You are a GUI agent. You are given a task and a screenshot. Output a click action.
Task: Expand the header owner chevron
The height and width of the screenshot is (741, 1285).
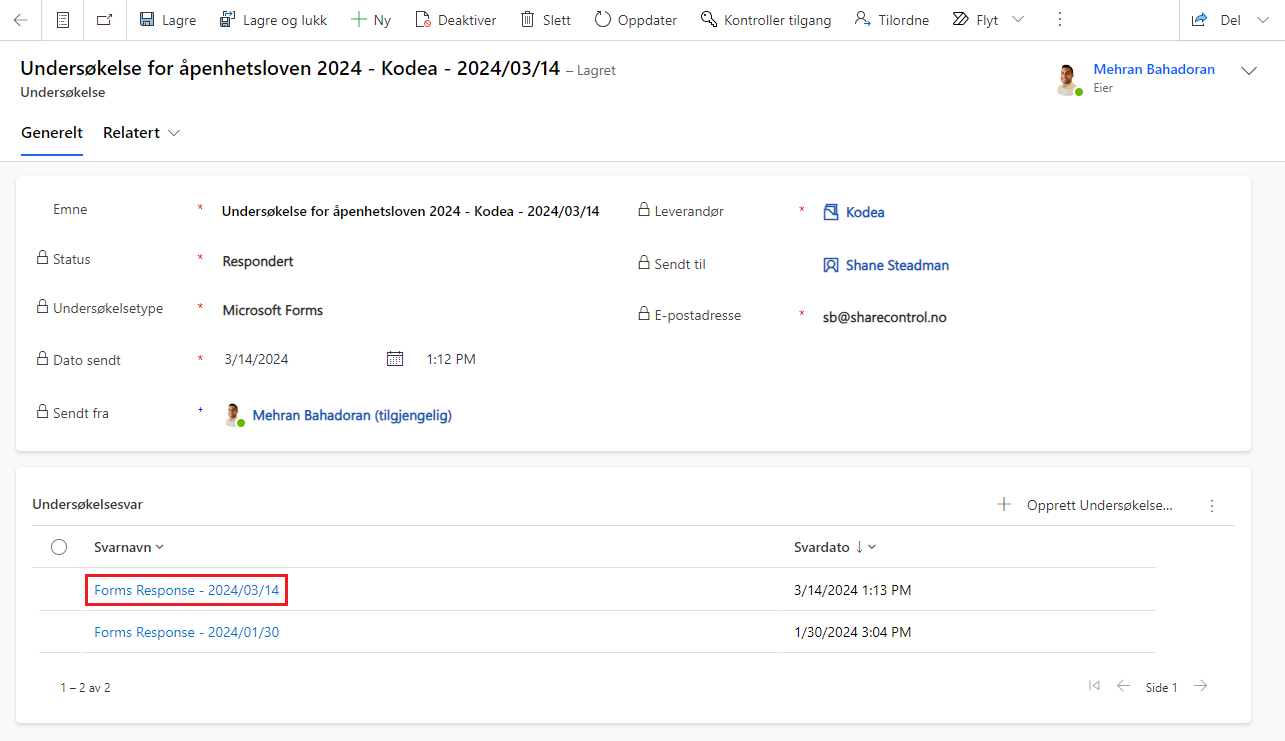point(1249,70)
